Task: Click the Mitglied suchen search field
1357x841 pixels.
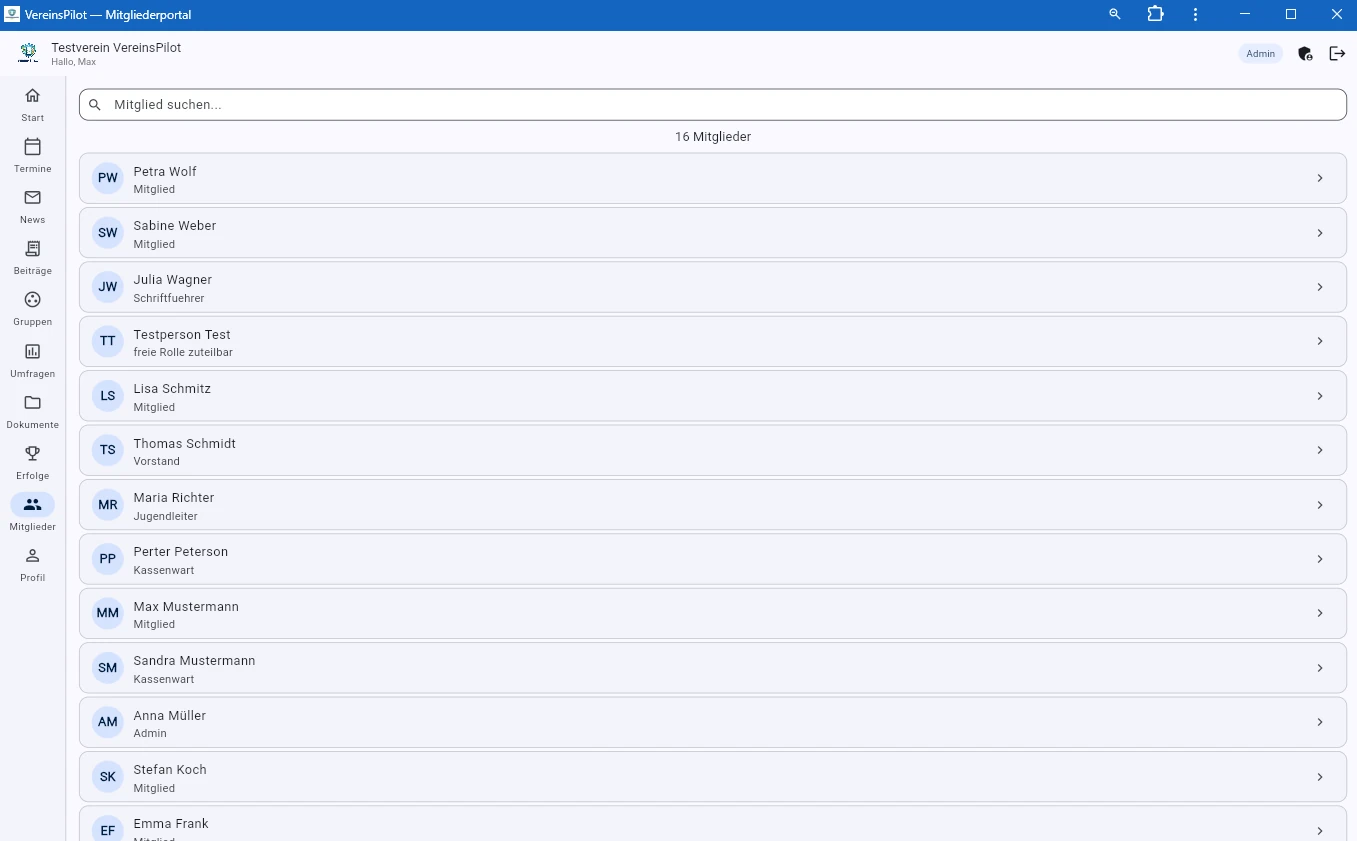Action: (712, 105)
